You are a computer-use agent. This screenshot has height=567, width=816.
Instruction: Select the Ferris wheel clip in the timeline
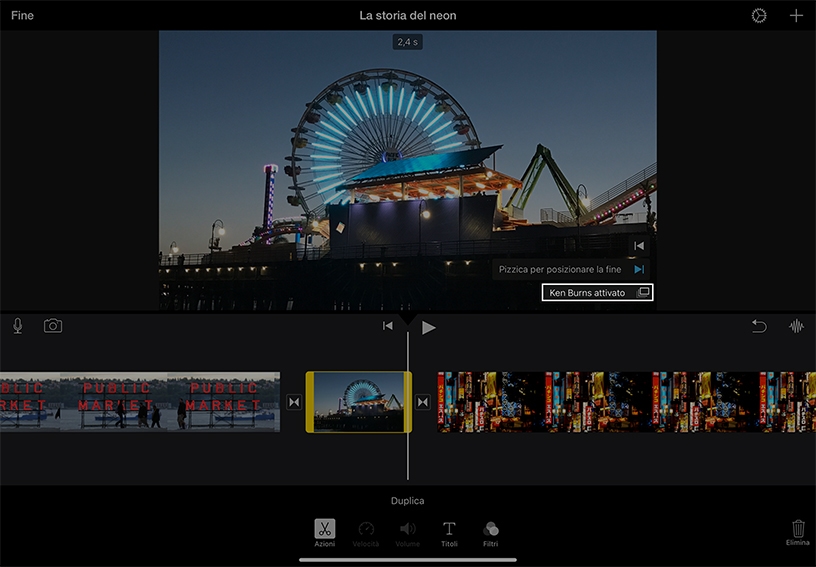tap(359, 402)
